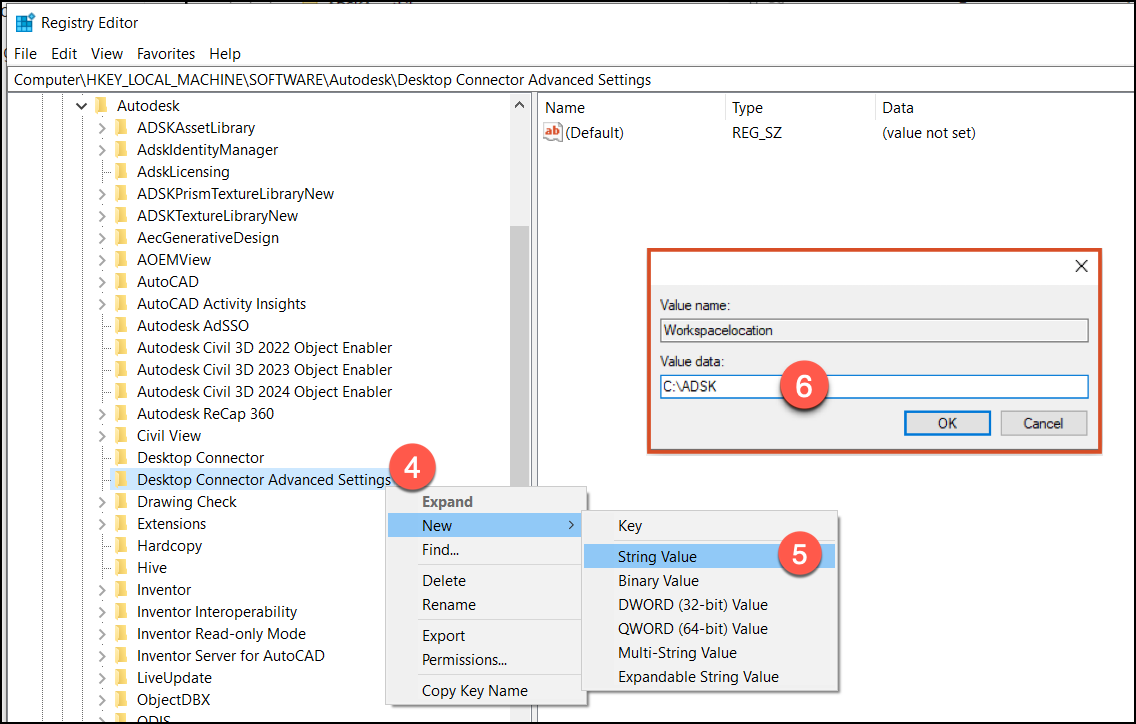Select the Hardcopy key
The height and width of the screenshot is (724, 1136).
[x=170, y=546]
